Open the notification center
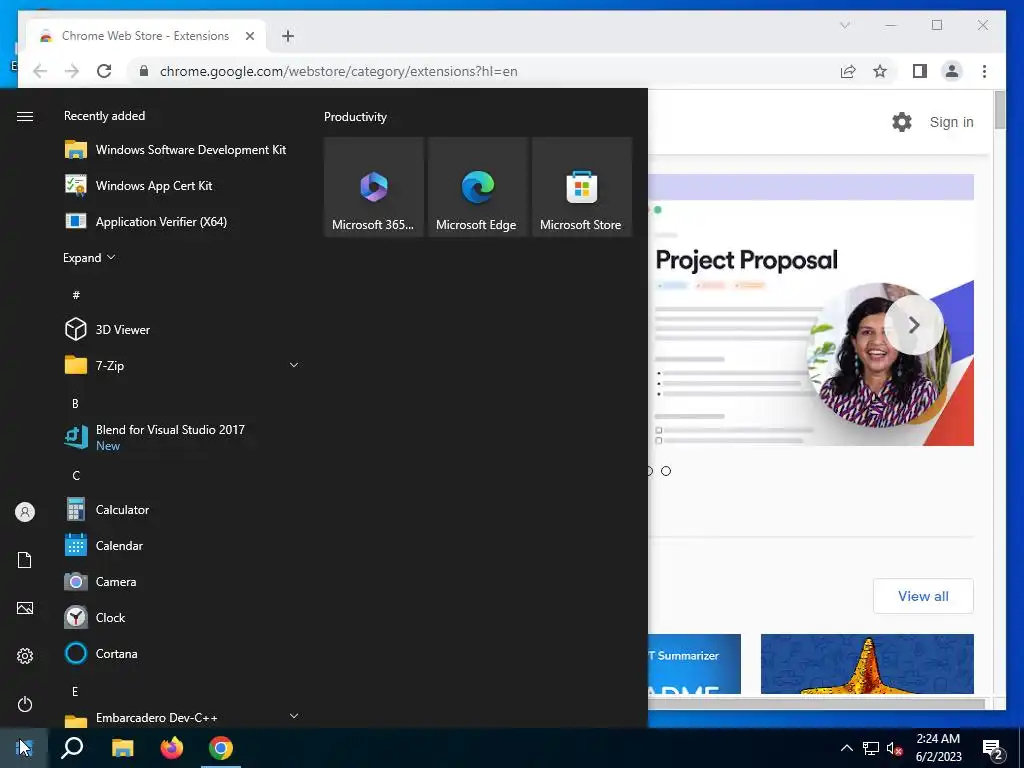1024x768 pixels. [x=993, y=748]
